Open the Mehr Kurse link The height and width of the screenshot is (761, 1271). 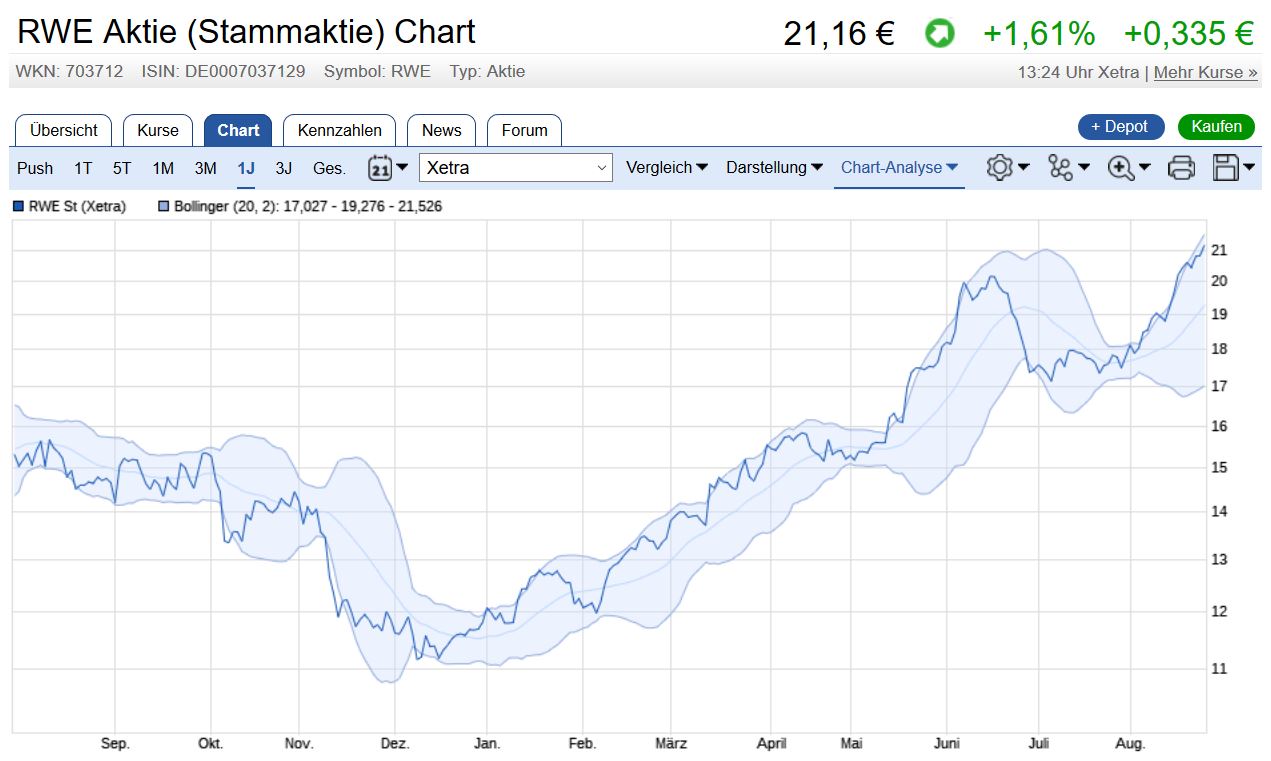(1205, 72)
